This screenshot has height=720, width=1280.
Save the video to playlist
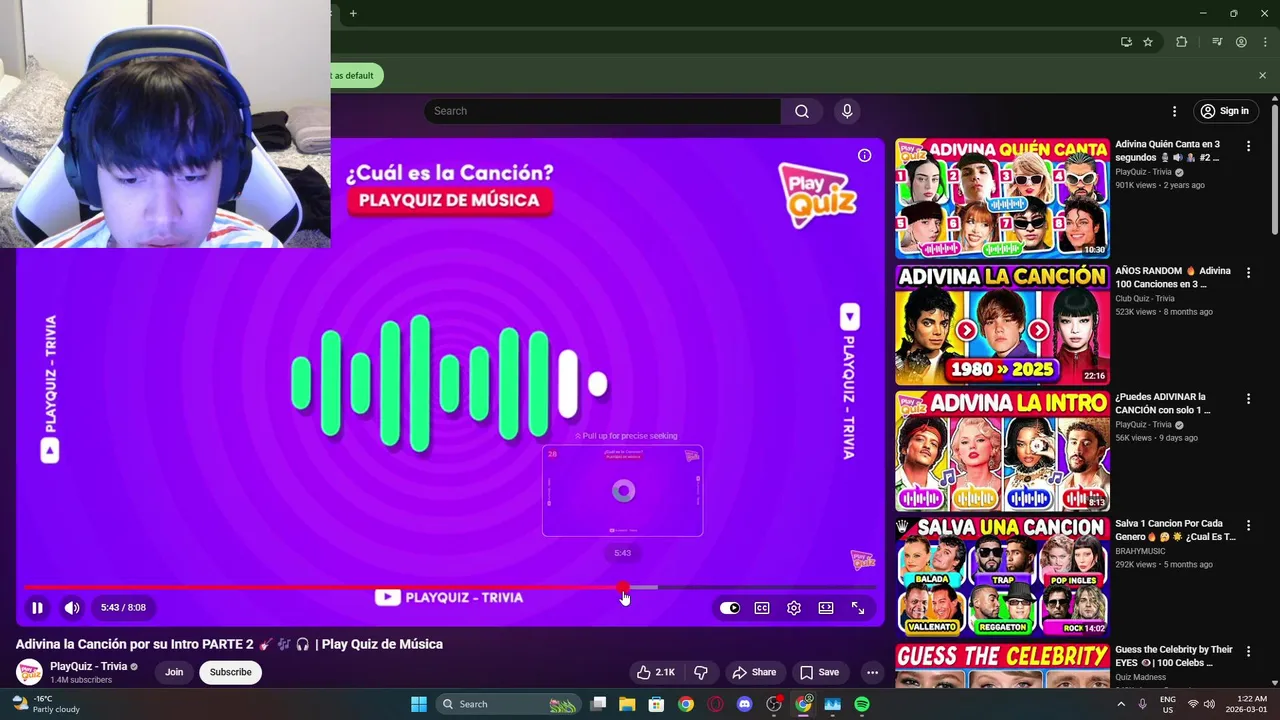(819, 672)
